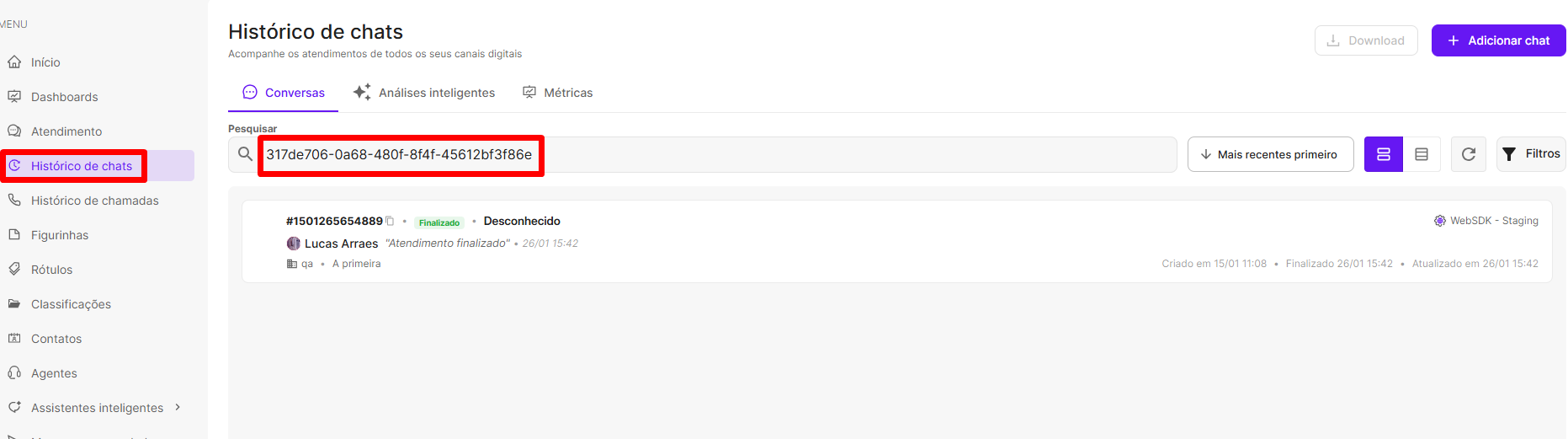Open Dashboards from sidebar
This screenshot has height=439, width=1568.
click(64, 97)
